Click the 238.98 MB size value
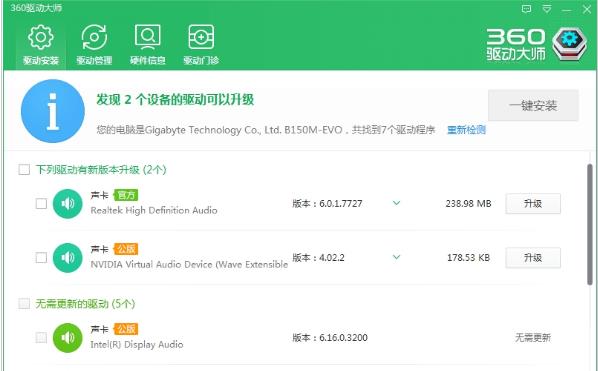598x371 pixels. (x=468, y=204)
